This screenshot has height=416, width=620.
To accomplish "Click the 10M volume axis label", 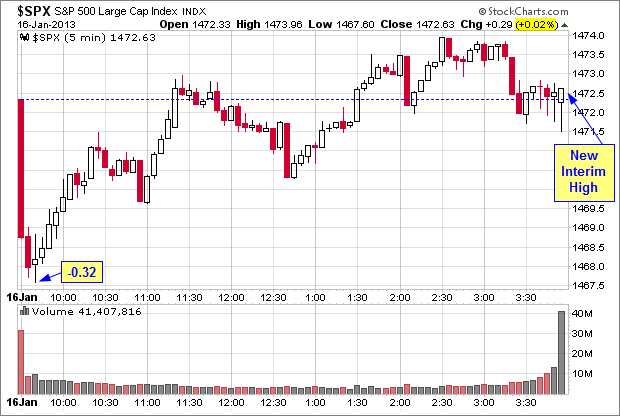I will (x=582, y=373).
